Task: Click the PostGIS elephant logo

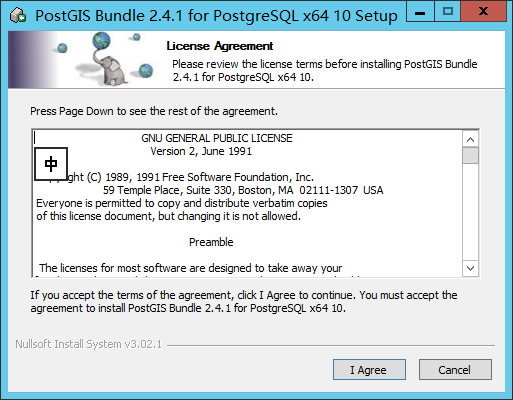Action: coord(111,71)
